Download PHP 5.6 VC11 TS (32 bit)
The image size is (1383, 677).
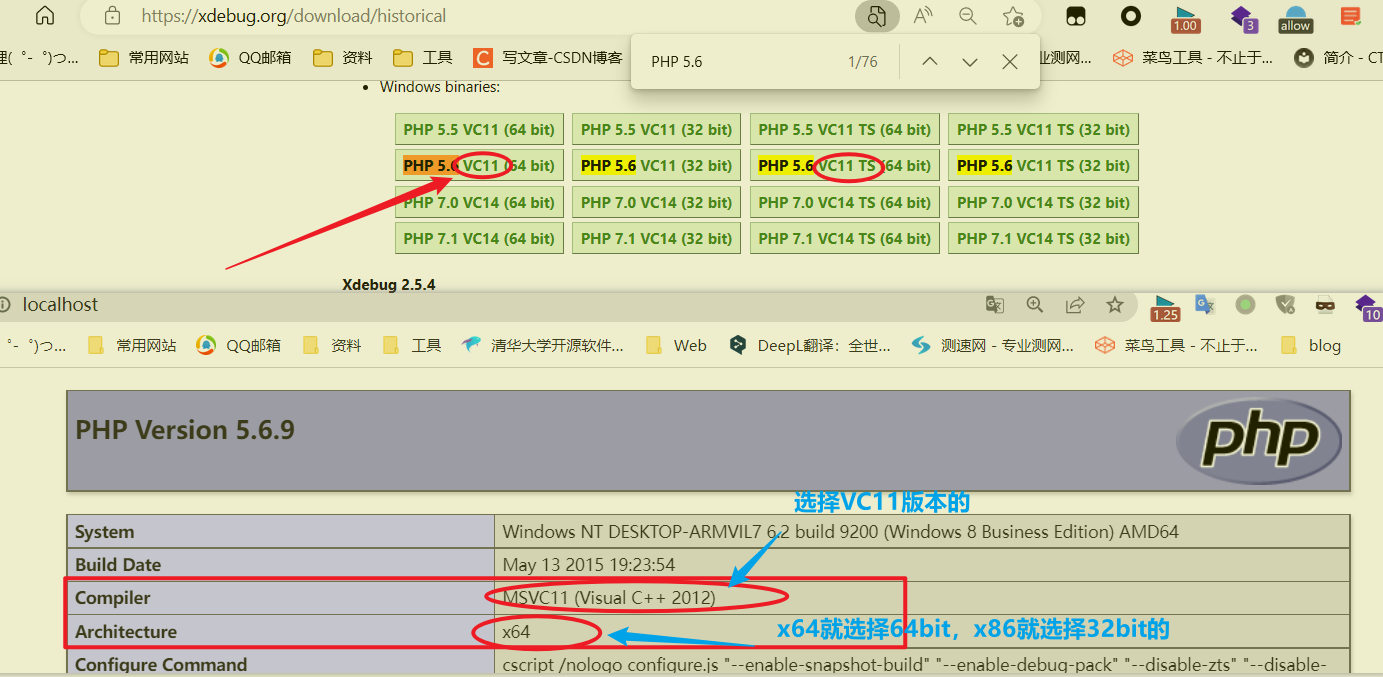[x=1043, y=165]
